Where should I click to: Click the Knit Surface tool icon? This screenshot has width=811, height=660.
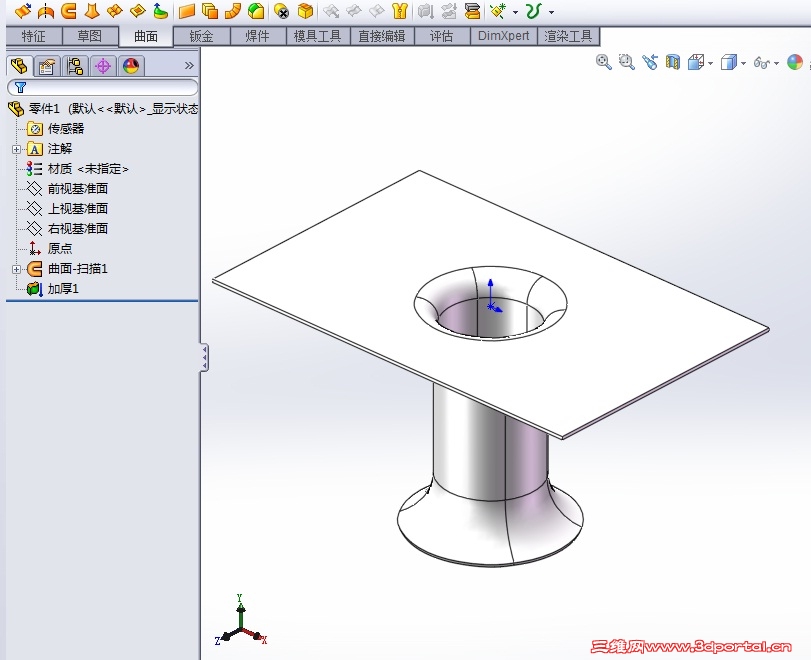pos(400,10)
